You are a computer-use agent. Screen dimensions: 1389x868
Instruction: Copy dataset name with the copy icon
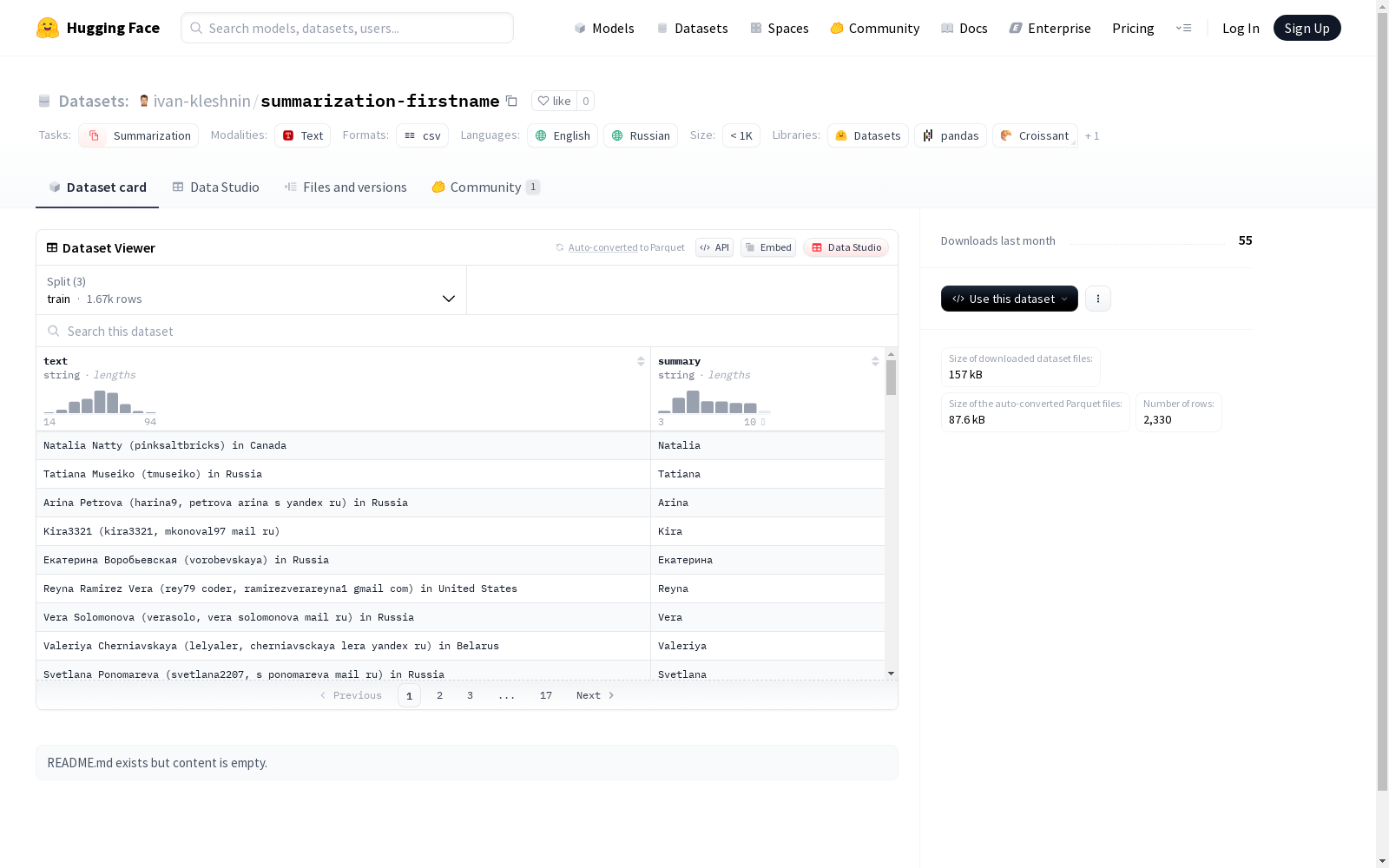[512, 101]
